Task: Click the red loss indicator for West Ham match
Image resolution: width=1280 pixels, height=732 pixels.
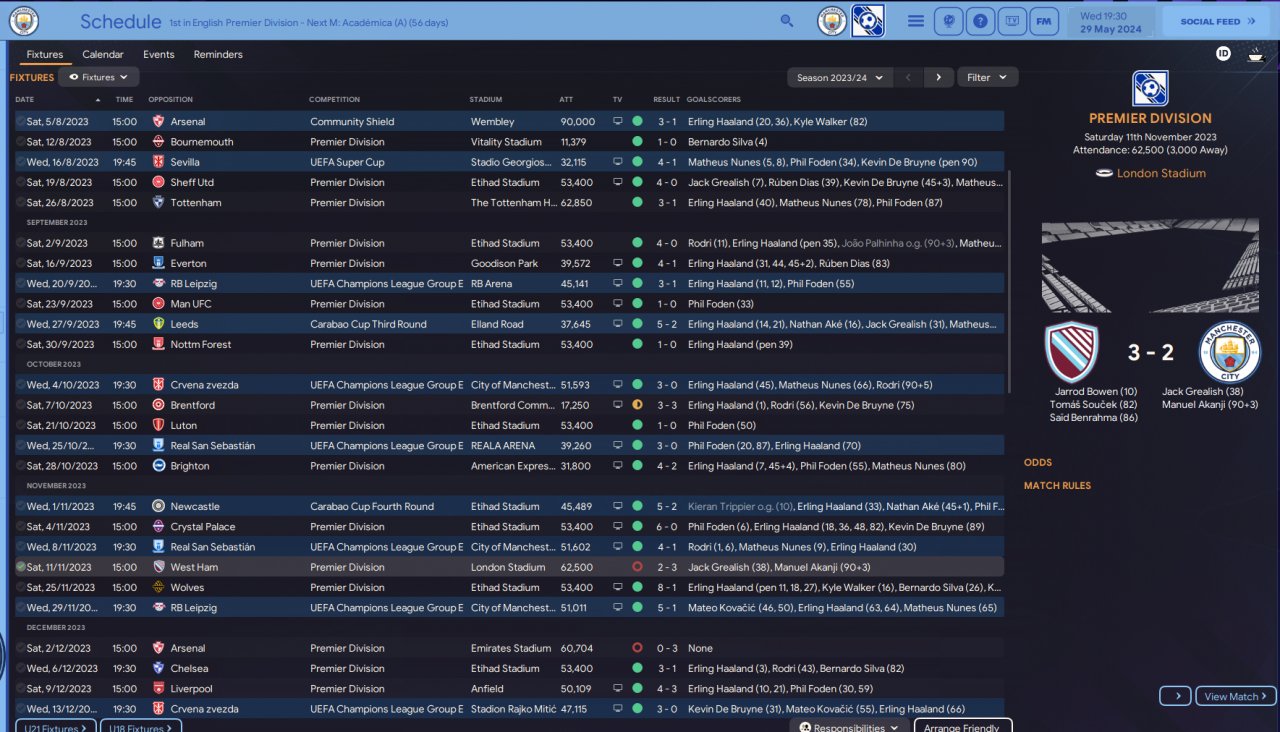Action: coord(638,567)
